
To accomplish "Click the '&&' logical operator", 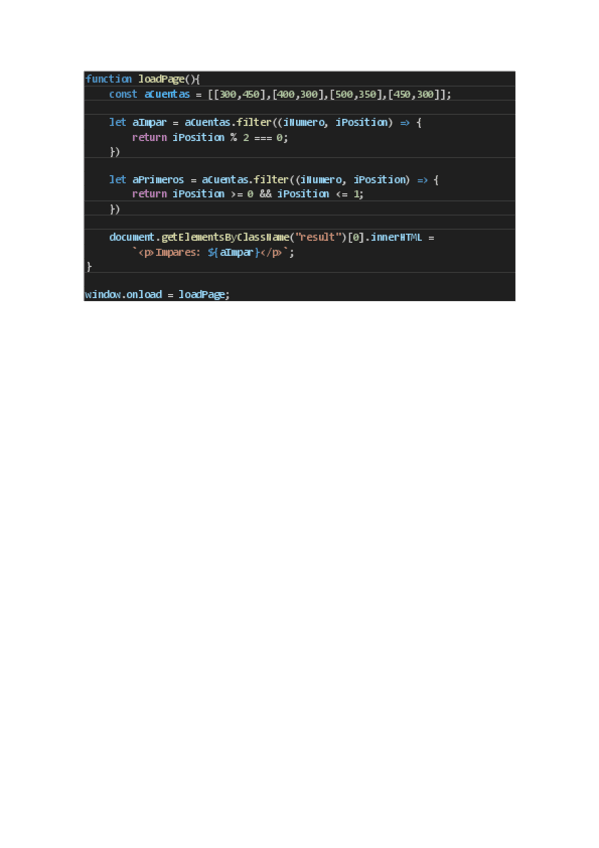I will coord(265,194).
